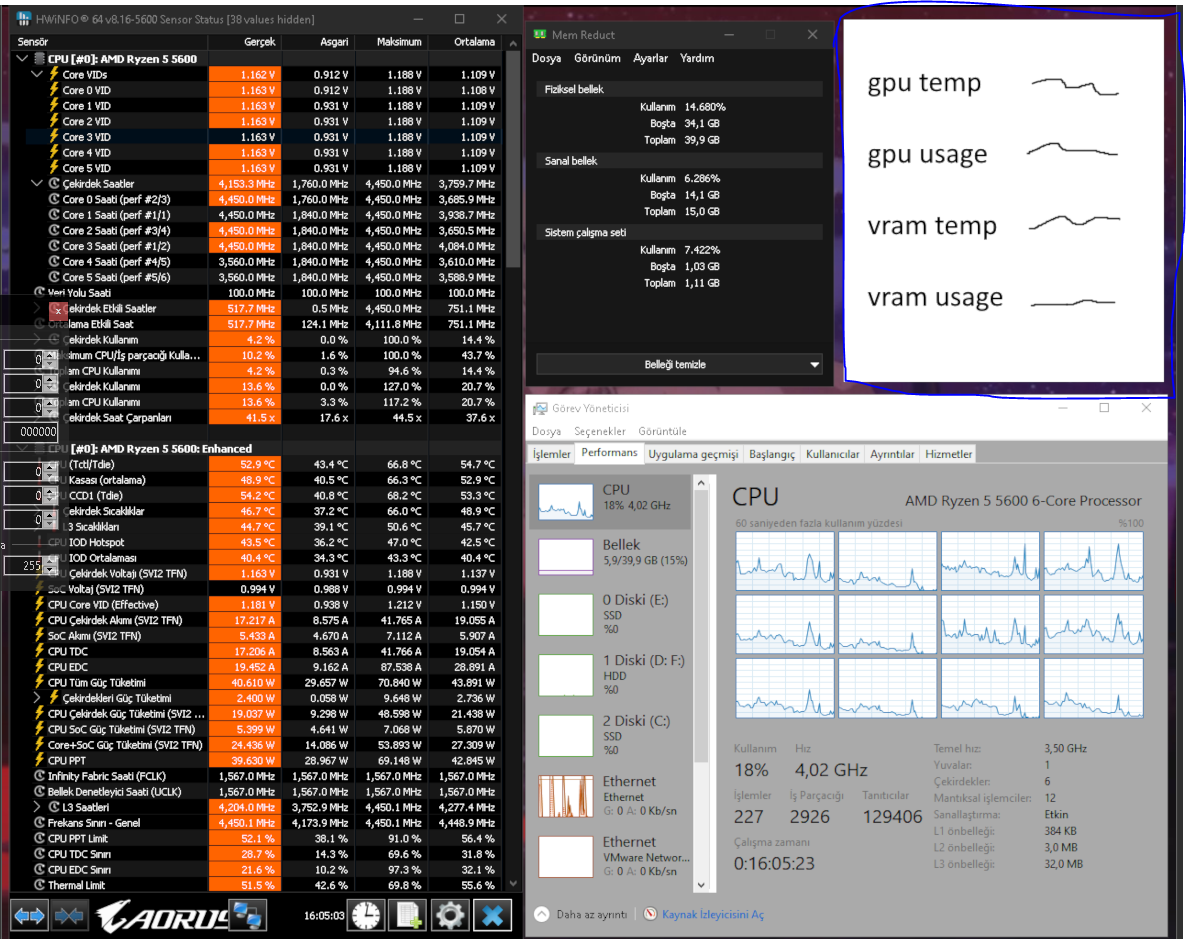Open the Belleği temizle dropdown arrow

click(814, 365)
